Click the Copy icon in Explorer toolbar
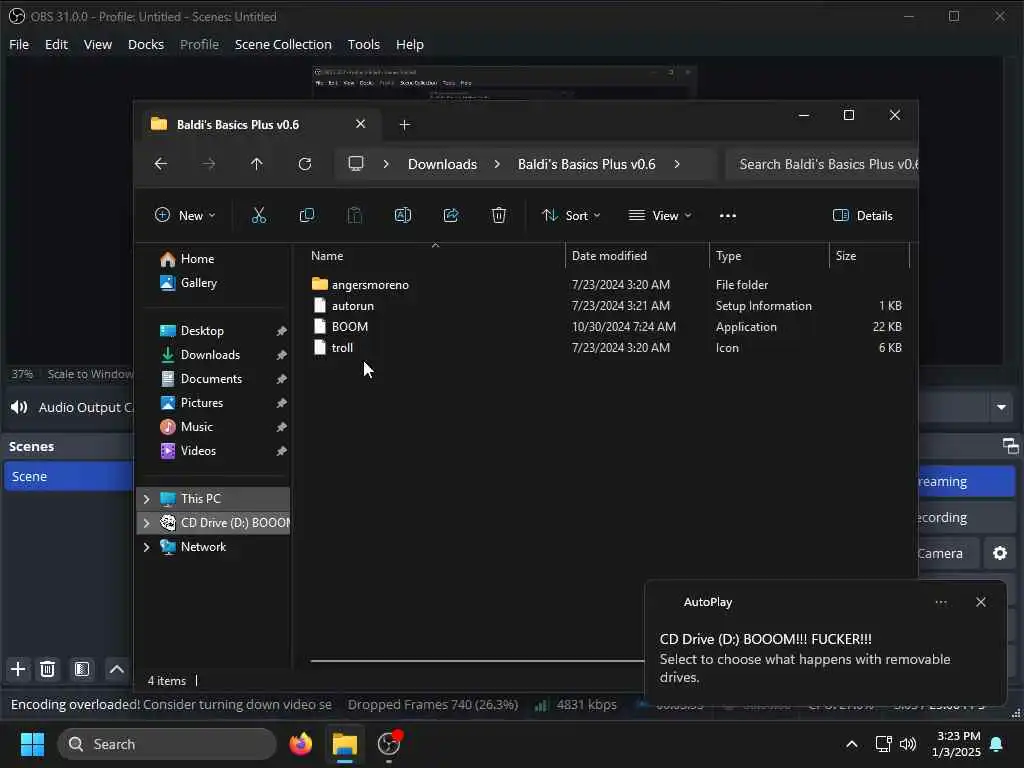This screenshot has width=1024, height=768. [307, 216]
